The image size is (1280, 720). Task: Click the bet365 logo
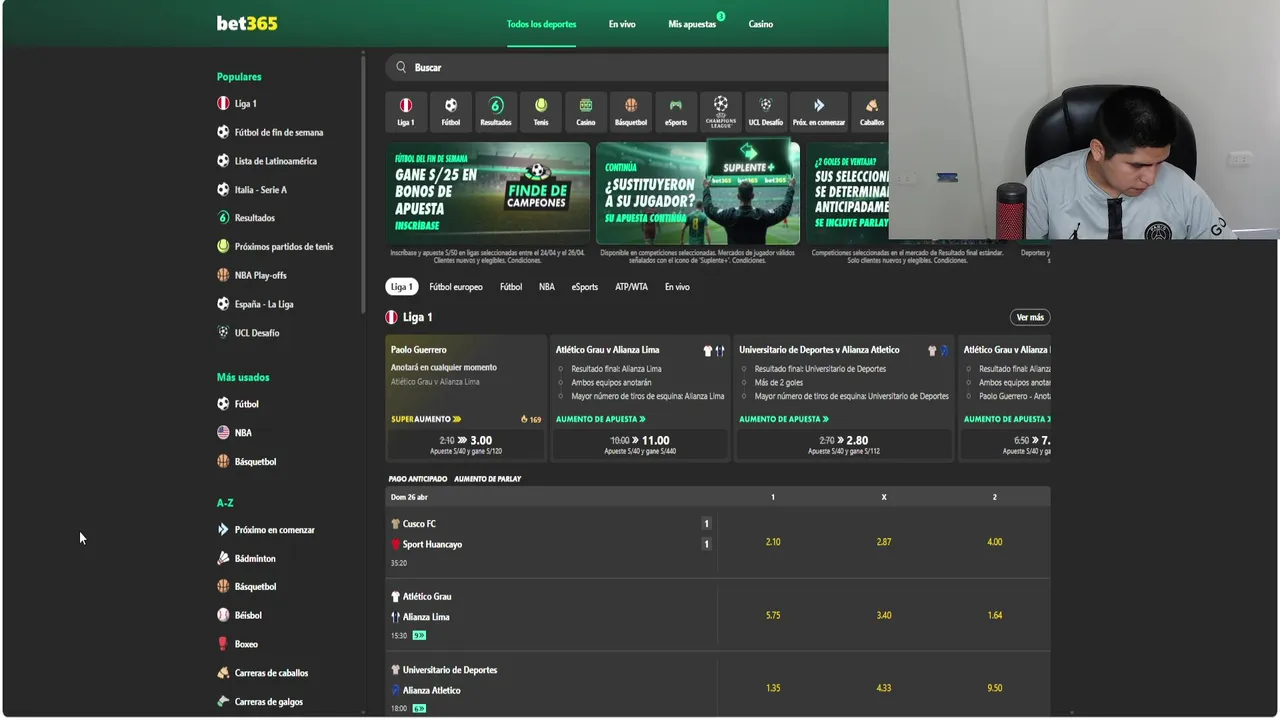pos(247,23)
